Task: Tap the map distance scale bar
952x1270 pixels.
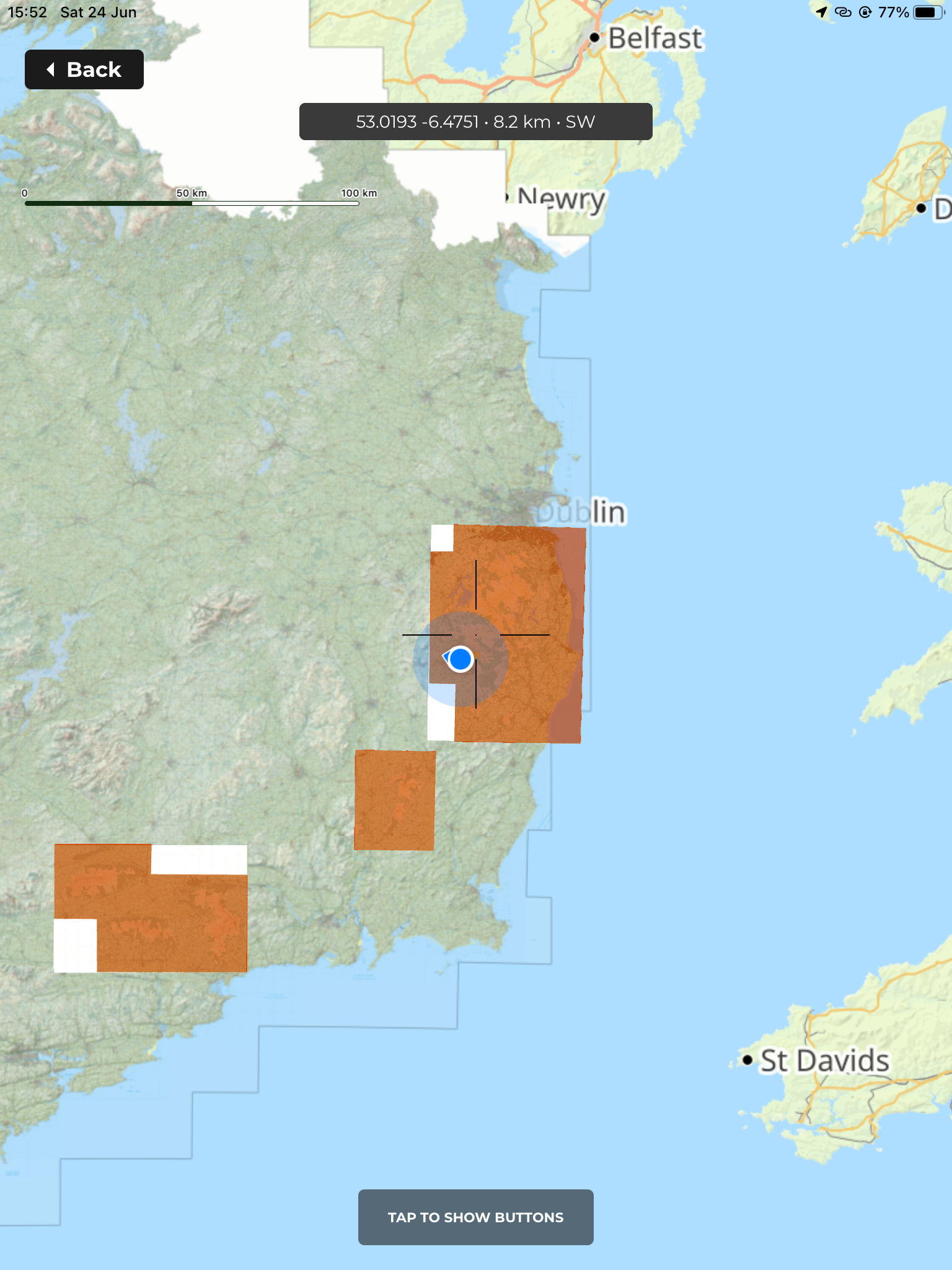Action: click(x=192, y=202)
